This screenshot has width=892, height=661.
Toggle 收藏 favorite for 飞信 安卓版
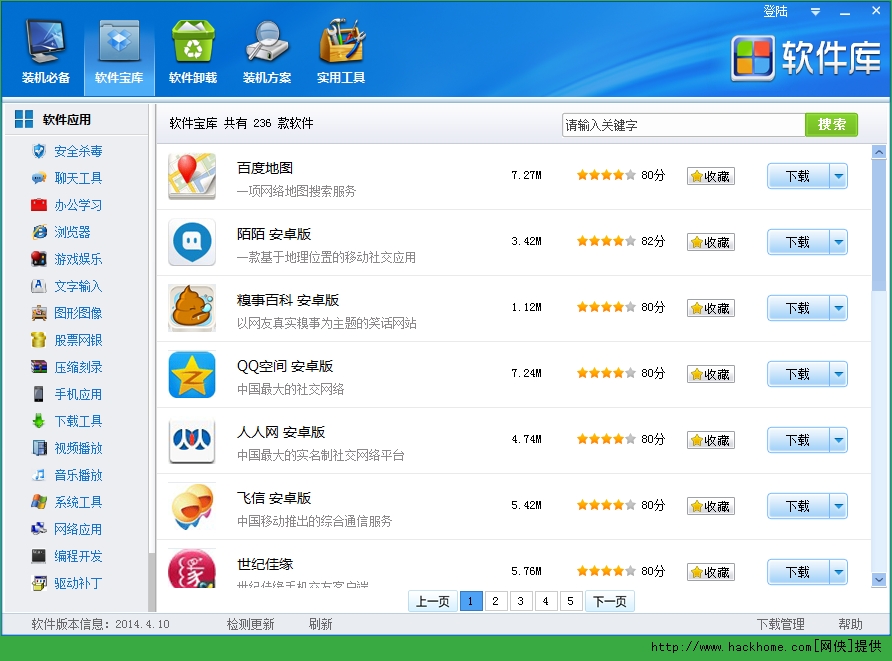click(710, 506)
